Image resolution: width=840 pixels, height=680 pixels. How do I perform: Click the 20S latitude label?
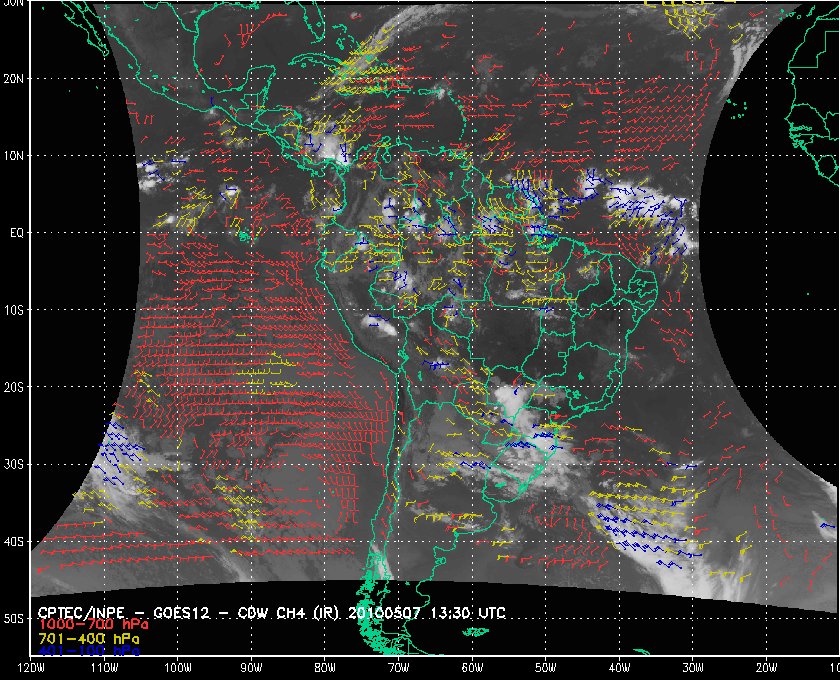tap(14, 387)
